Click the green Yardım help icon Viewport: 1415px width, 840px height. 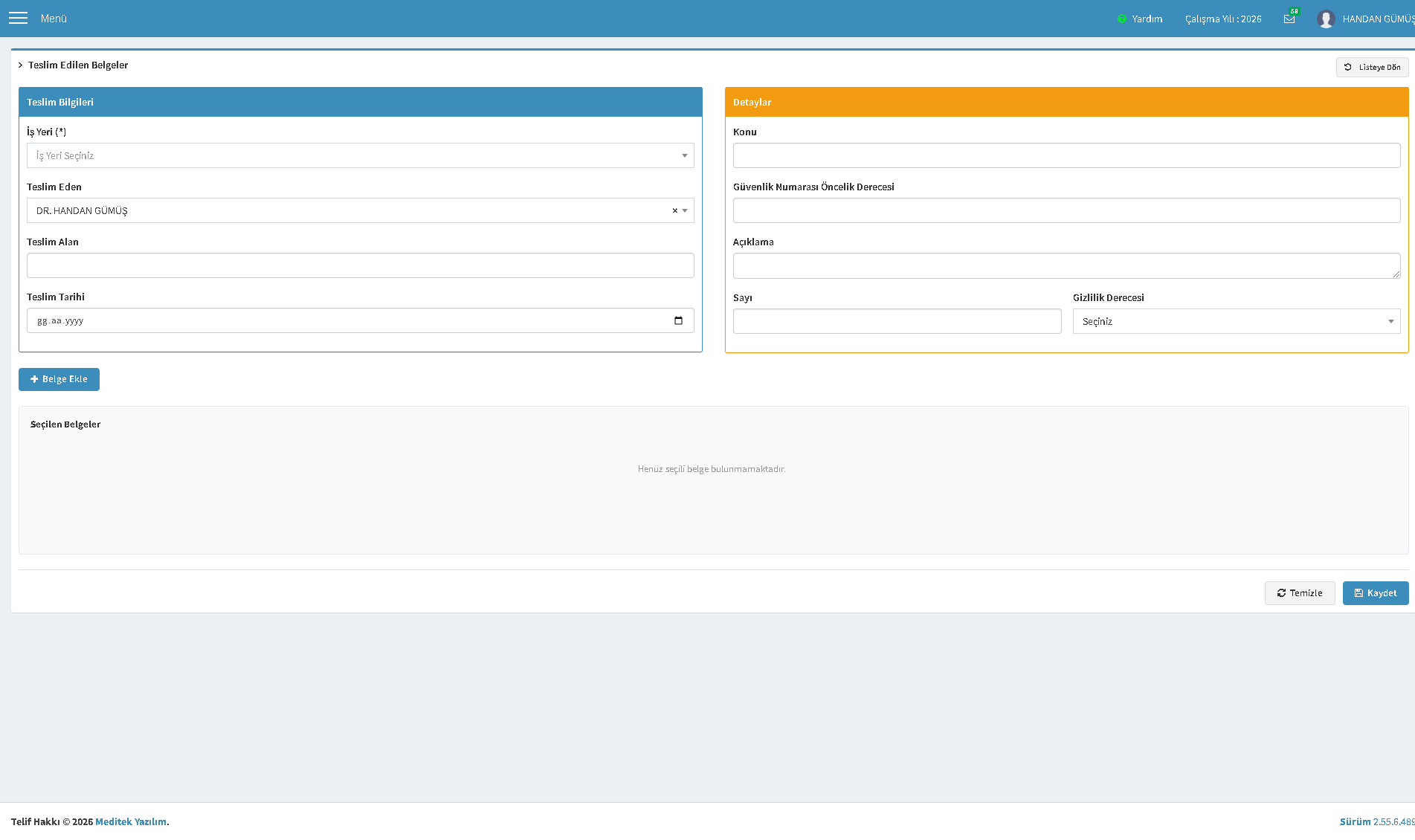point(1122,19)
